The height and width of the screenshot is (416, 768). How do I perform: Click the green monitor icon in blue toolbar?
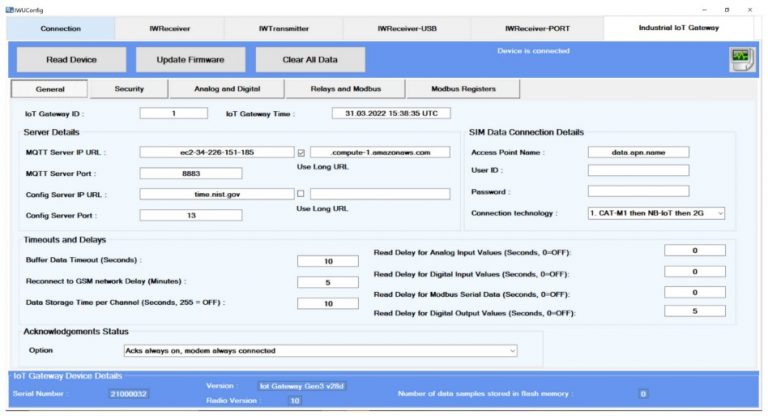click(740, 59)
